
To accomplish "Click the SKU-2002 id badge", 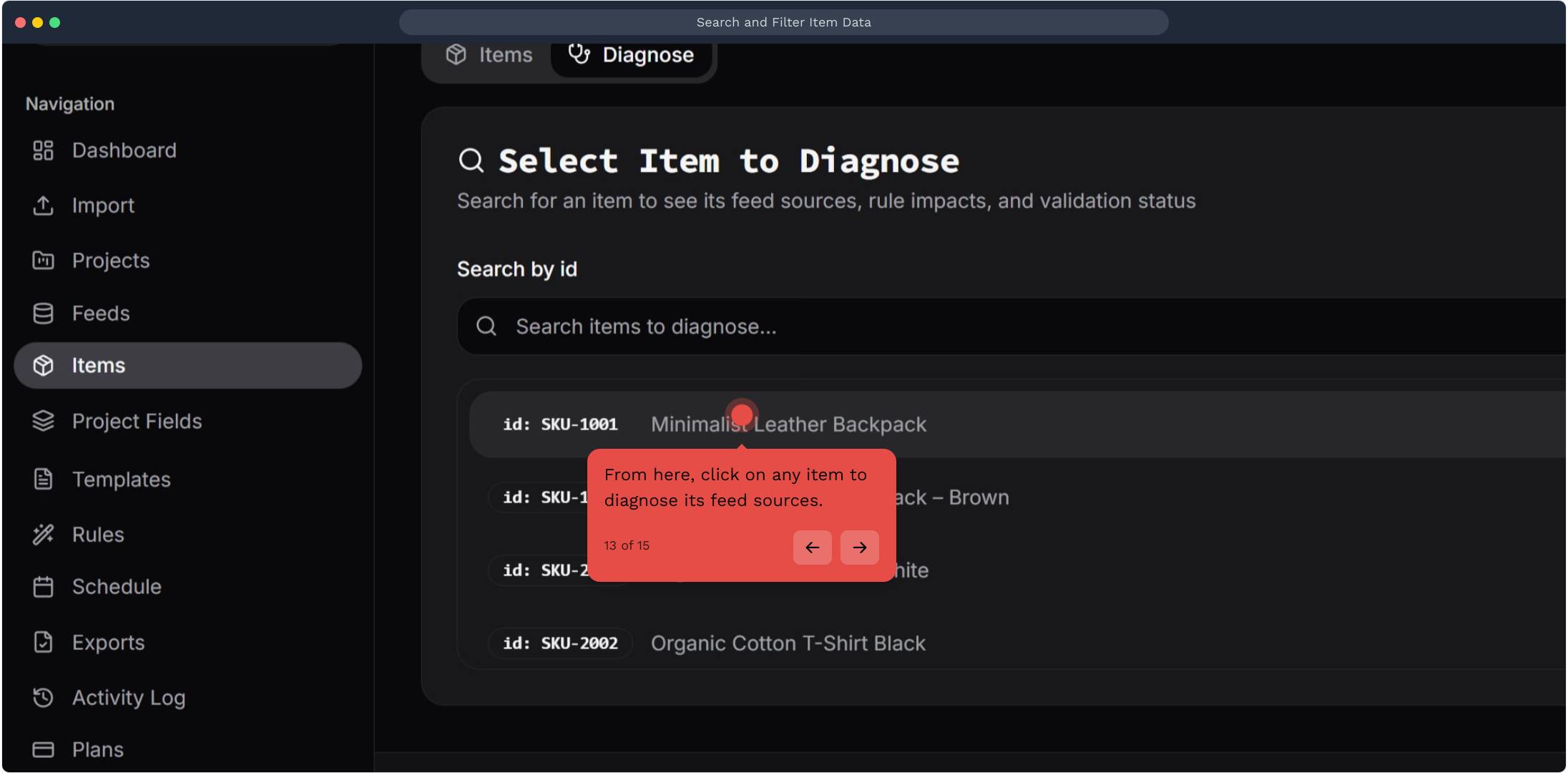I will tap(560, 643).
